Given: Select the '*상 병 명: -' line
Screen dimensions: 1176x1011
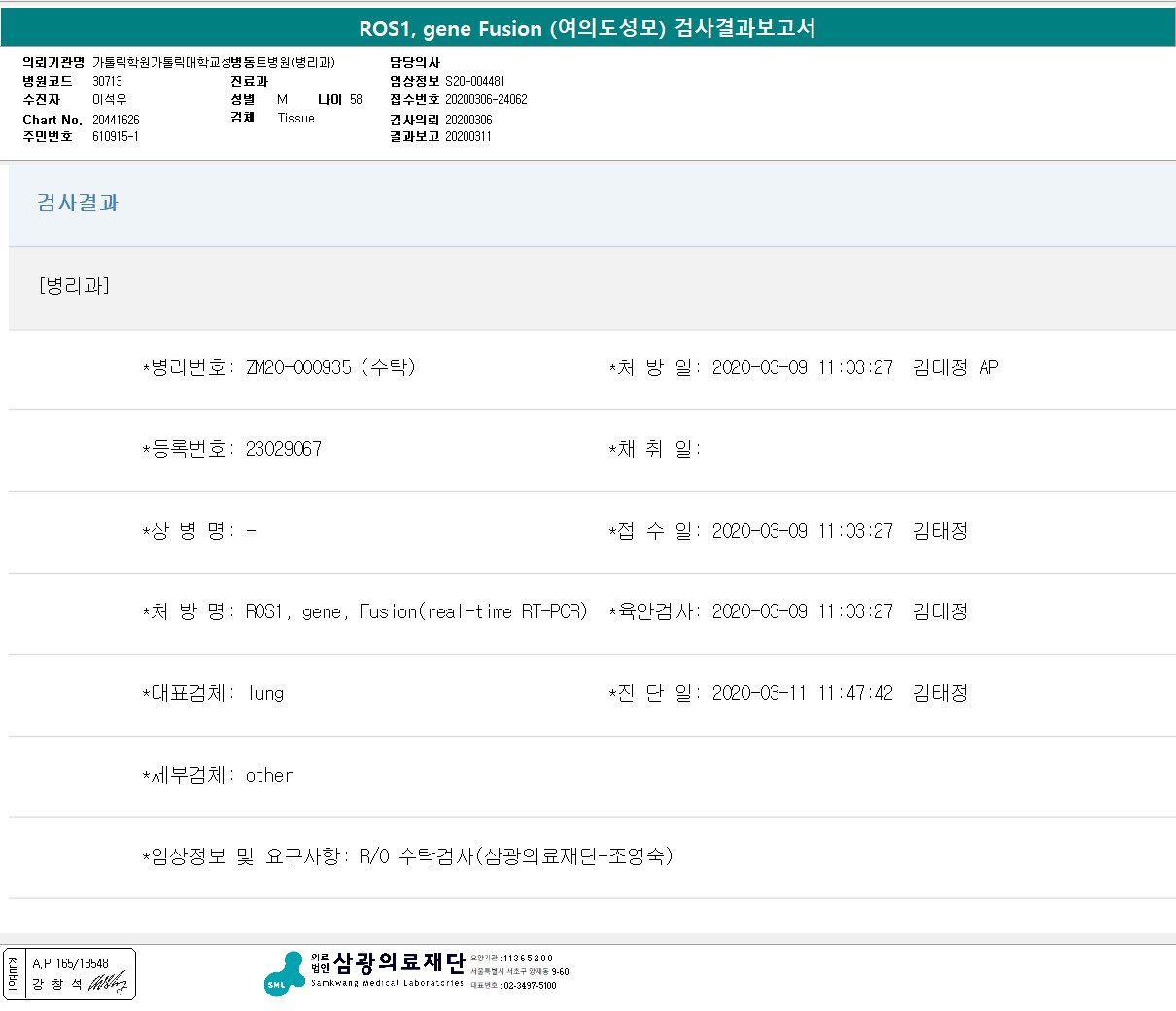Looking at the screenshot, I should point(199,531).
